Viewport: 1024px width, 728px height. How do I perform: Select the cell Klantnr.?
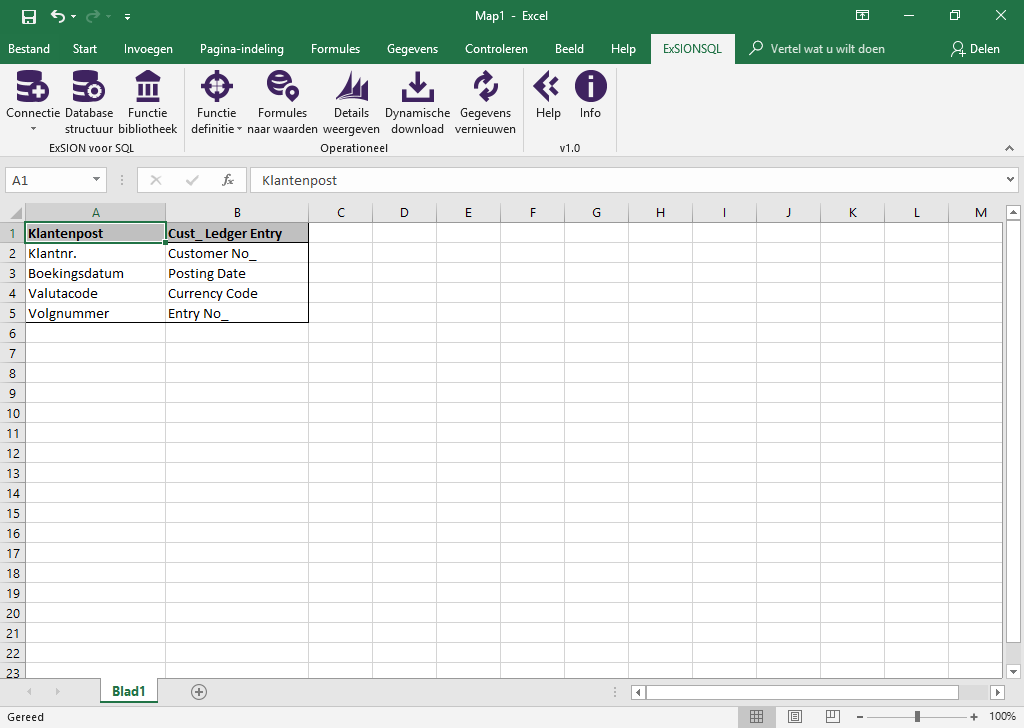95,253
